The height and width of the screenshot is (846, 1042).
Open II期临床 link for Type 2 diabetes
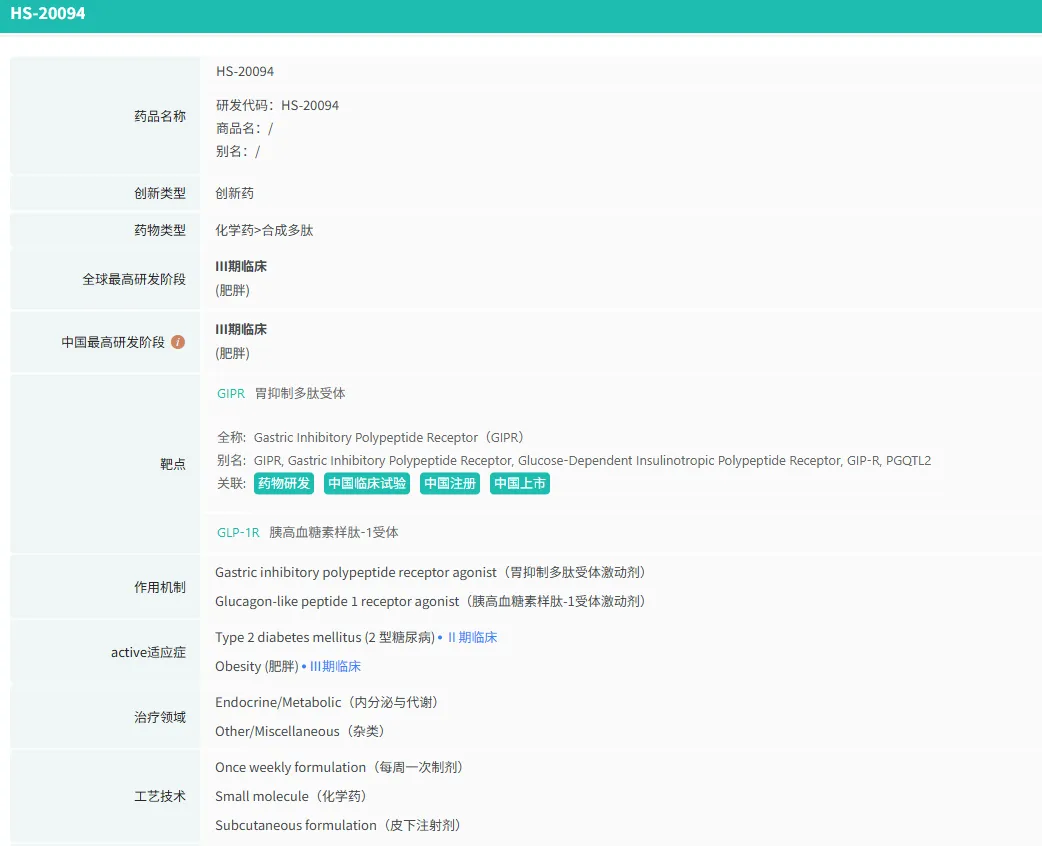471,638
